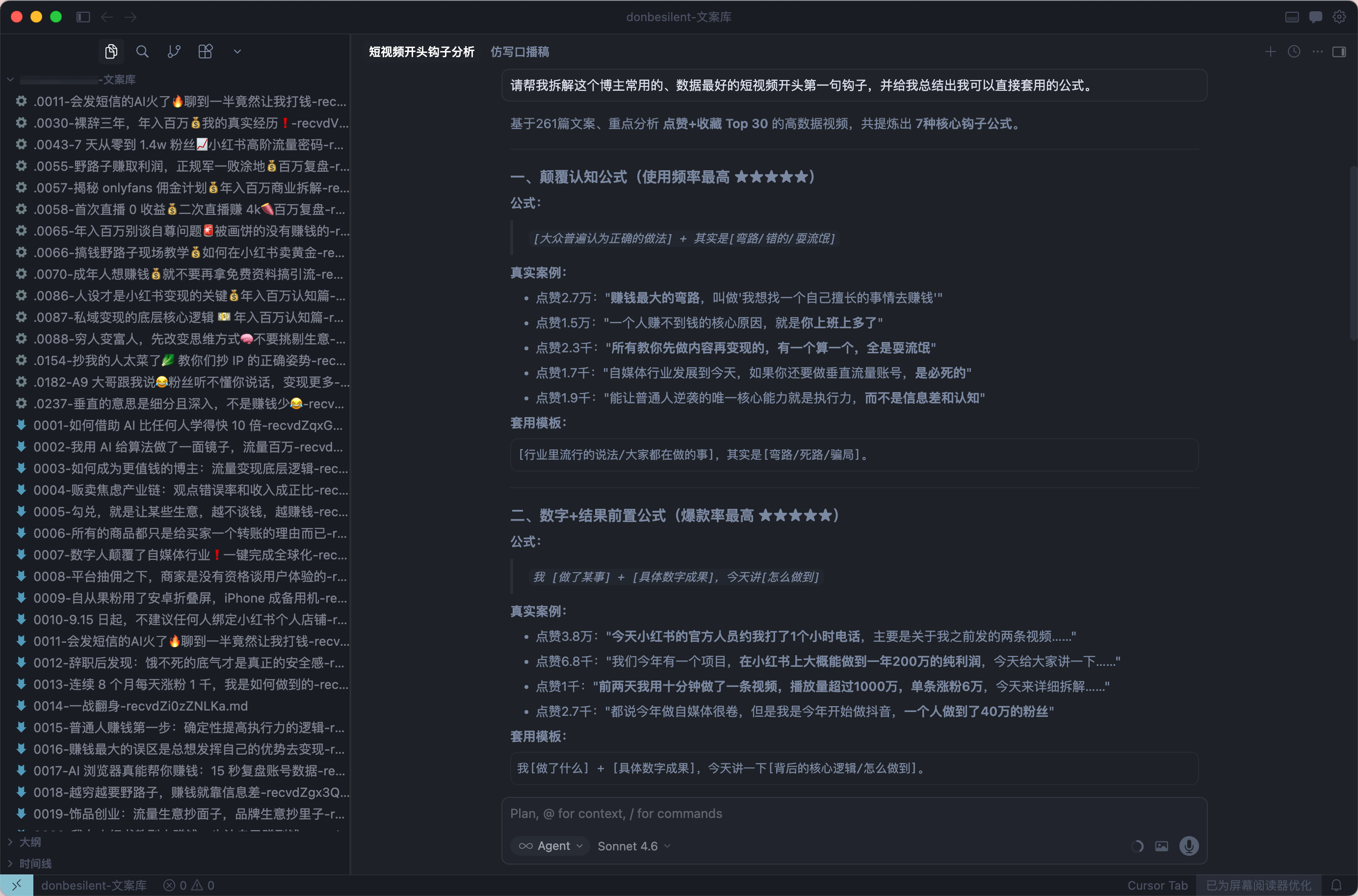Toggle the right side panel icon

(1339, 52)
